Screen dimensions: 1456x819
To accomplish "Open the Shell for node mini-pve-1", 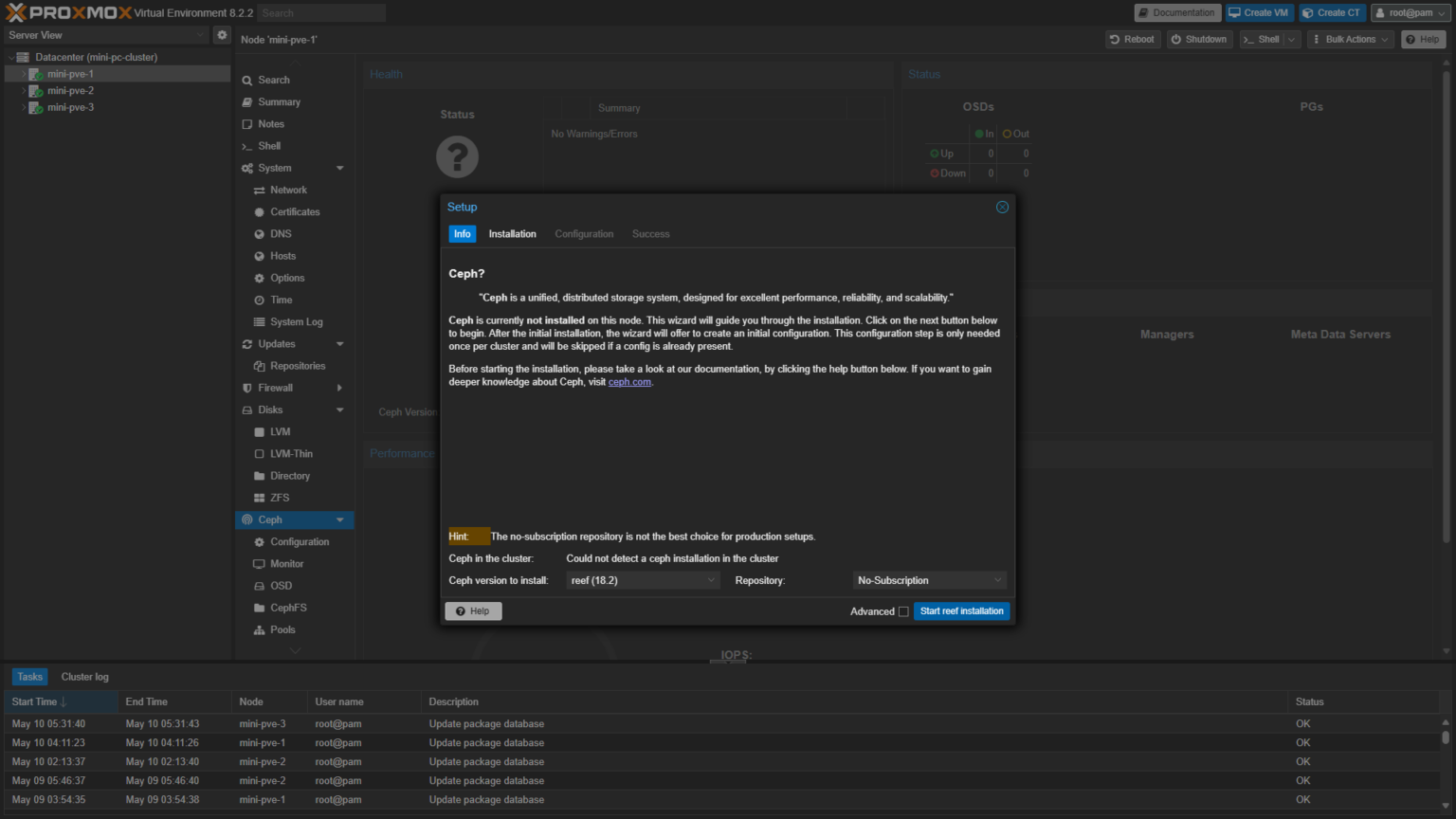I will [x=267, y=145].
